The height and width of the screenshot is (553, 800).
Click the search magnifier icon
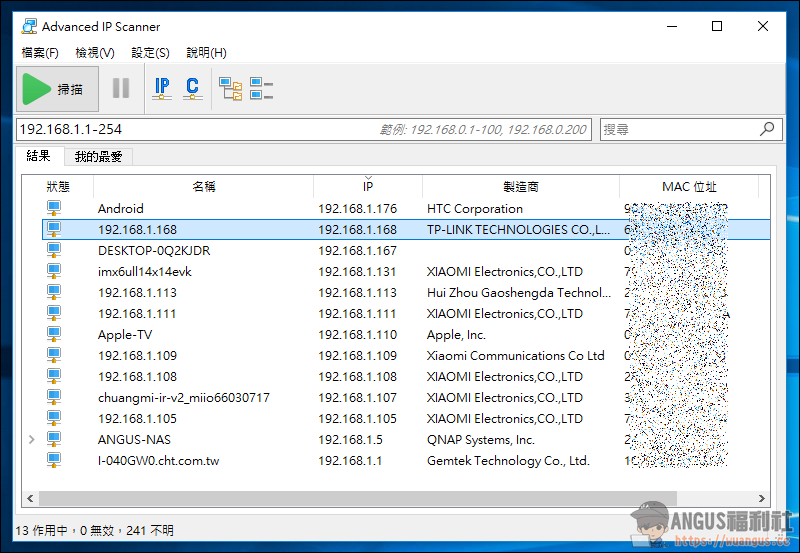click(767, 129)
